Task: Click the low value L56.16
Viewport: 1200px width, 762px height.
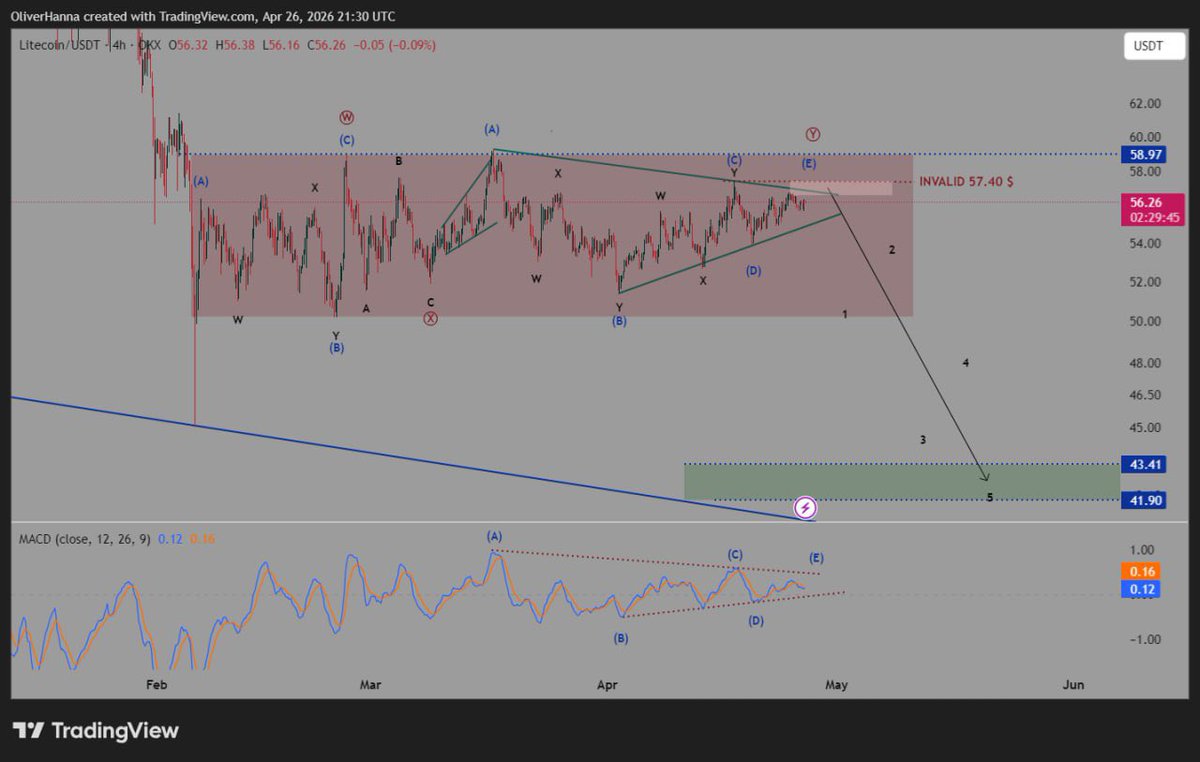Action: [279, 45]
